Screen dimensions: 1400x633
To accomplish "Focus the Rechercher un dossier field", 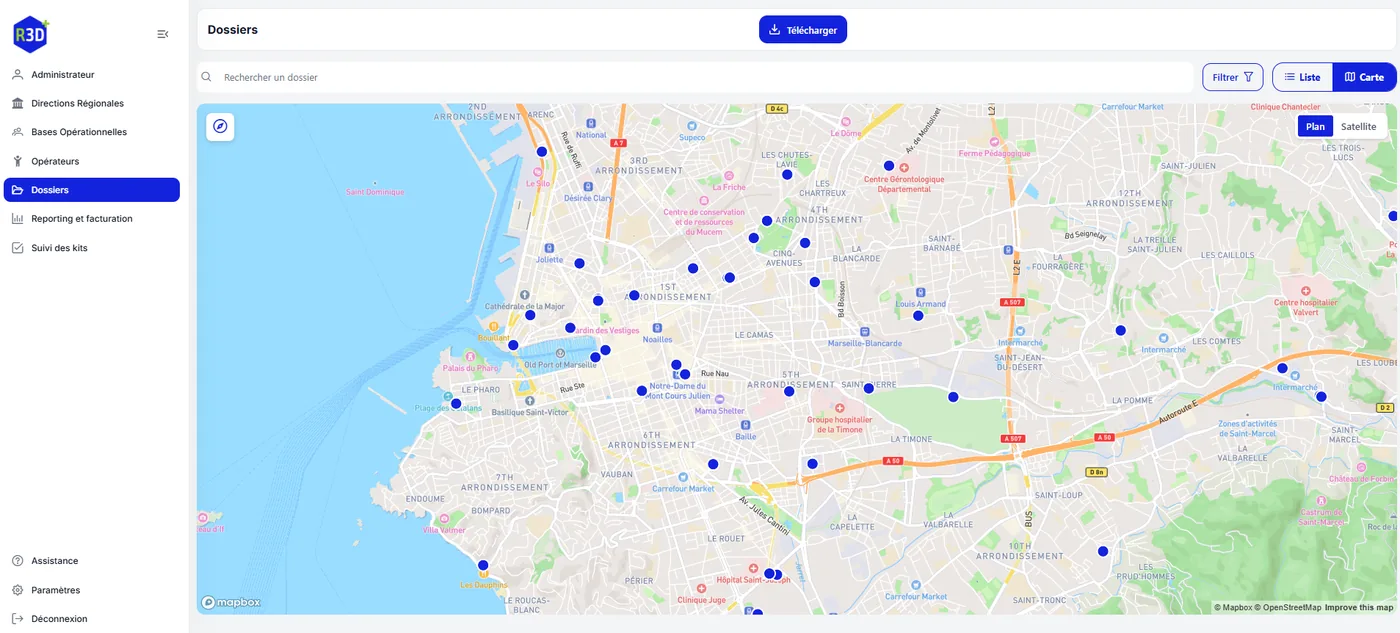I will click(x=695, y=77).
